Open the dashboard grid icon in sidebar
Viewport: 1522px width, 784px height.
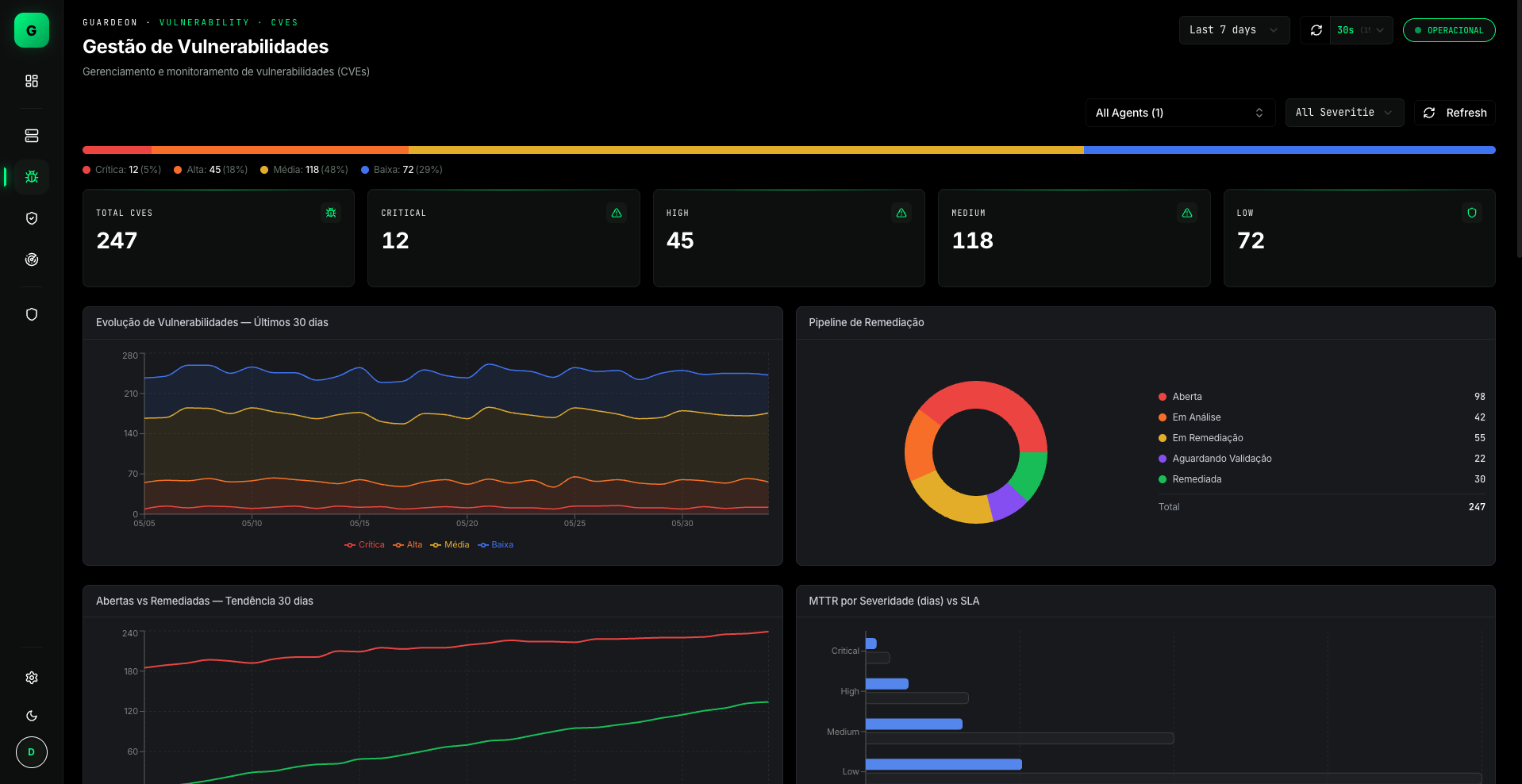[32, 81]
